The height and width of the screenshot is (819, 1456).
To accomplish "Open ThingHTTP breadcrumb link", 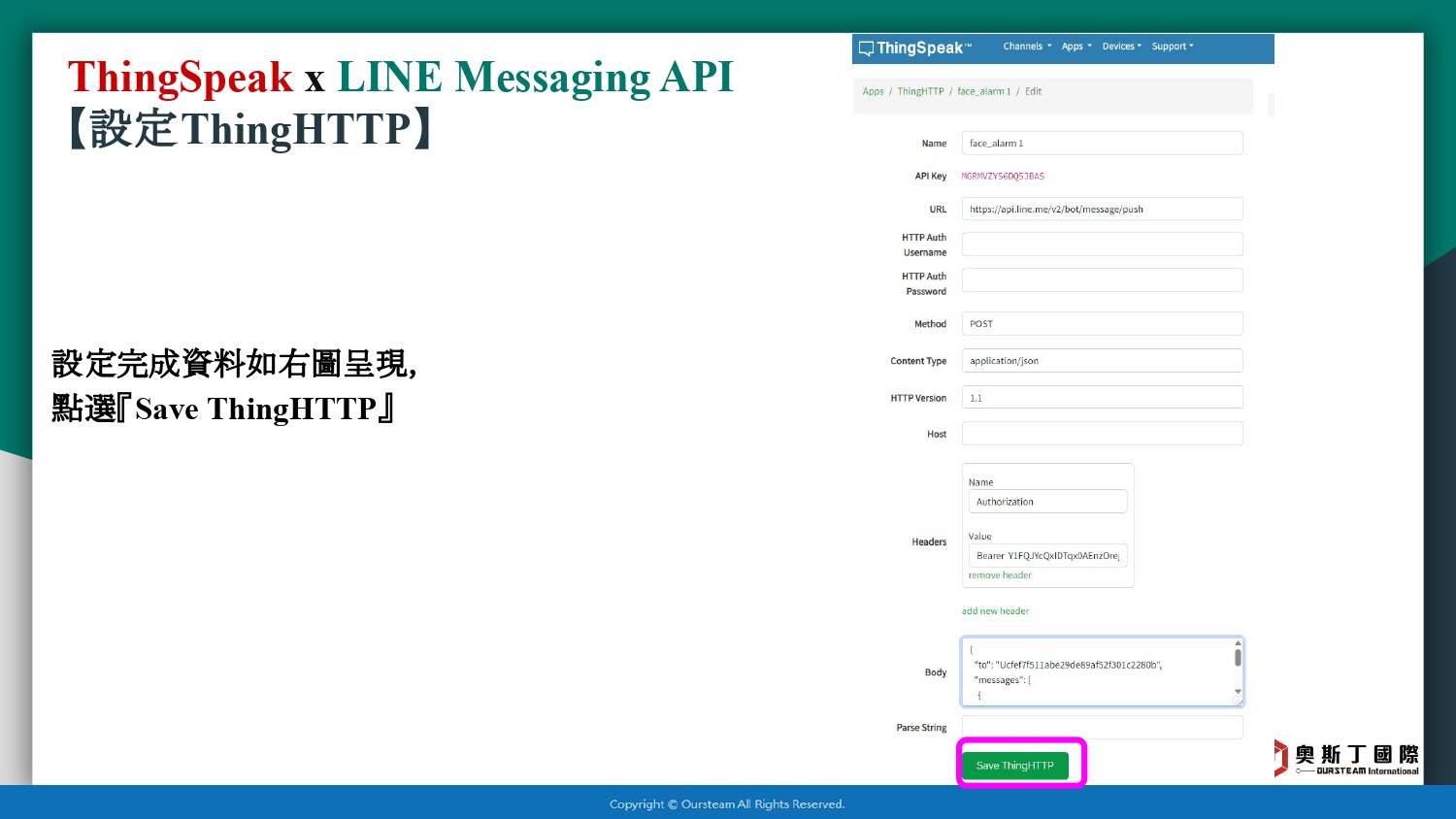I will click(920, 91).
